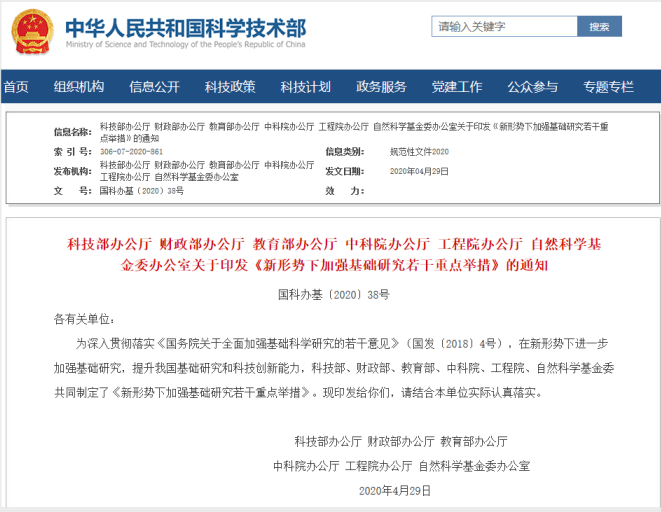Click the national emblem logo

tap(31, 32)
